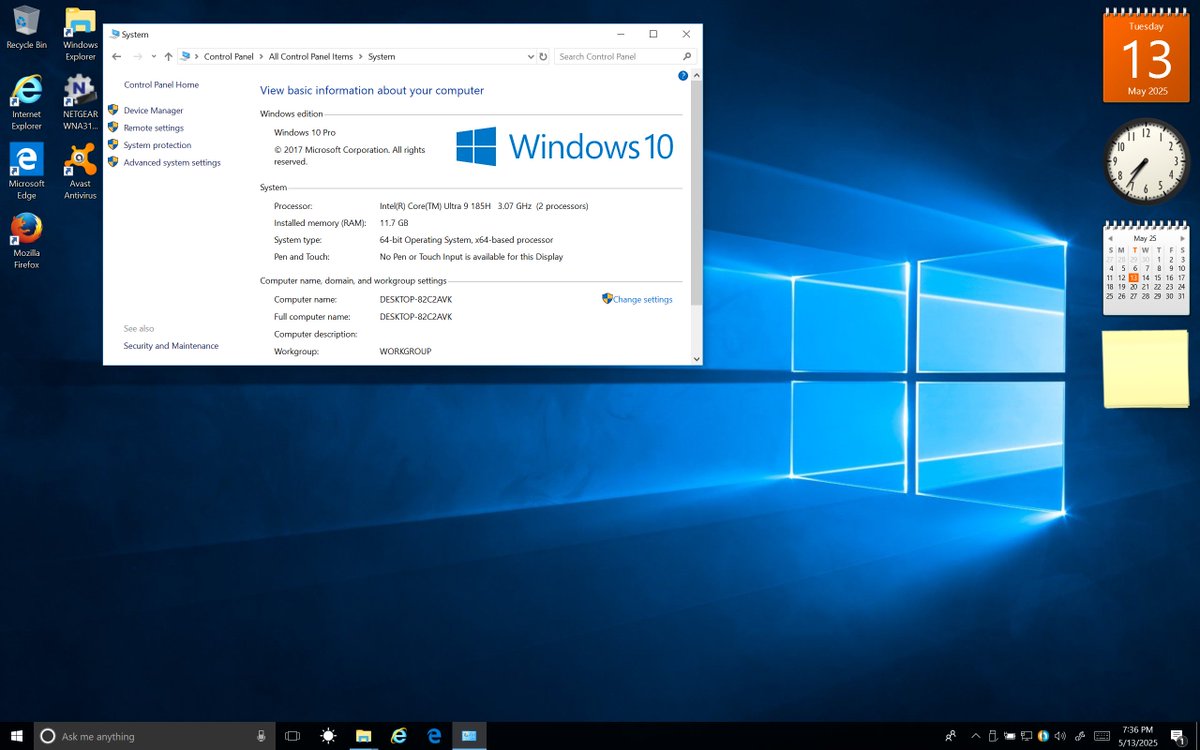
Task: Click the scrollbar down arrow in System window
Action: click(697, 358)
